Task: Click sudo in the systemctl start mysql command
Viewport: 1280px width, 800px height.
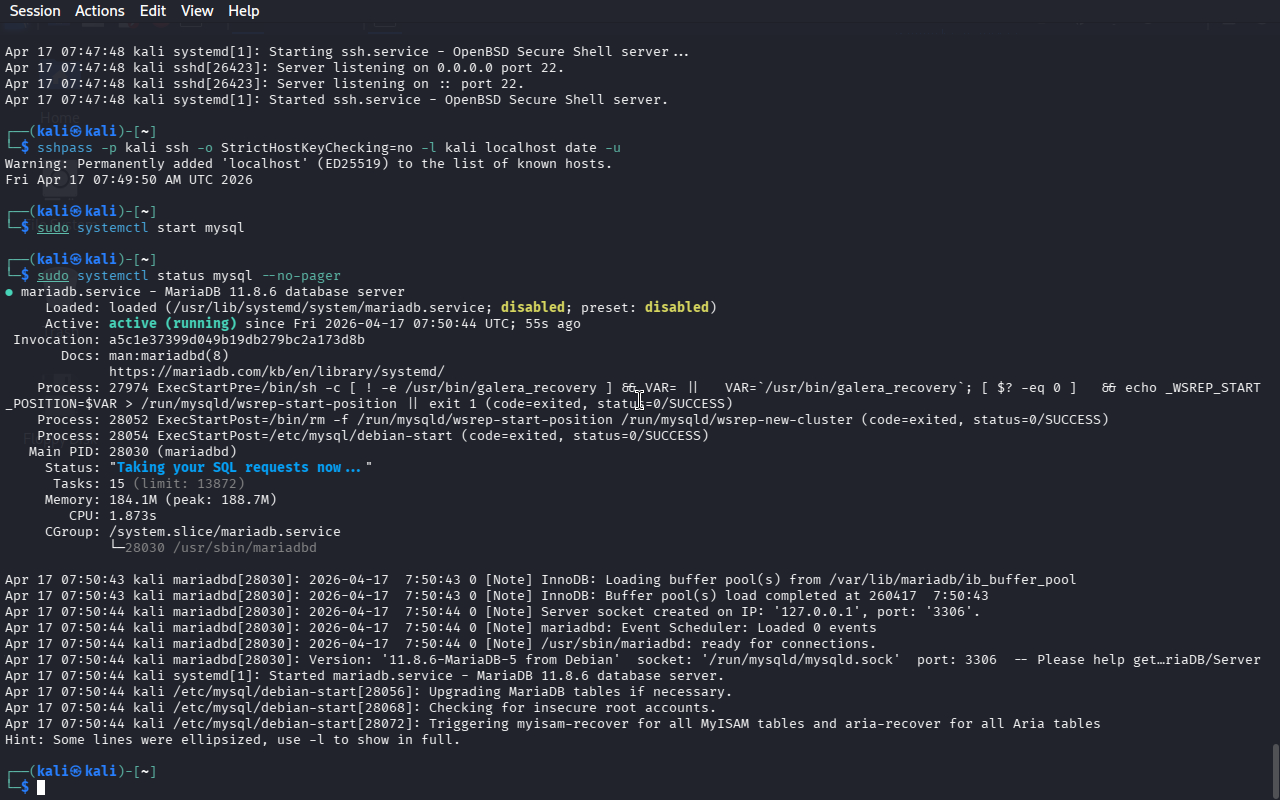Action: (x=53, y=228)
